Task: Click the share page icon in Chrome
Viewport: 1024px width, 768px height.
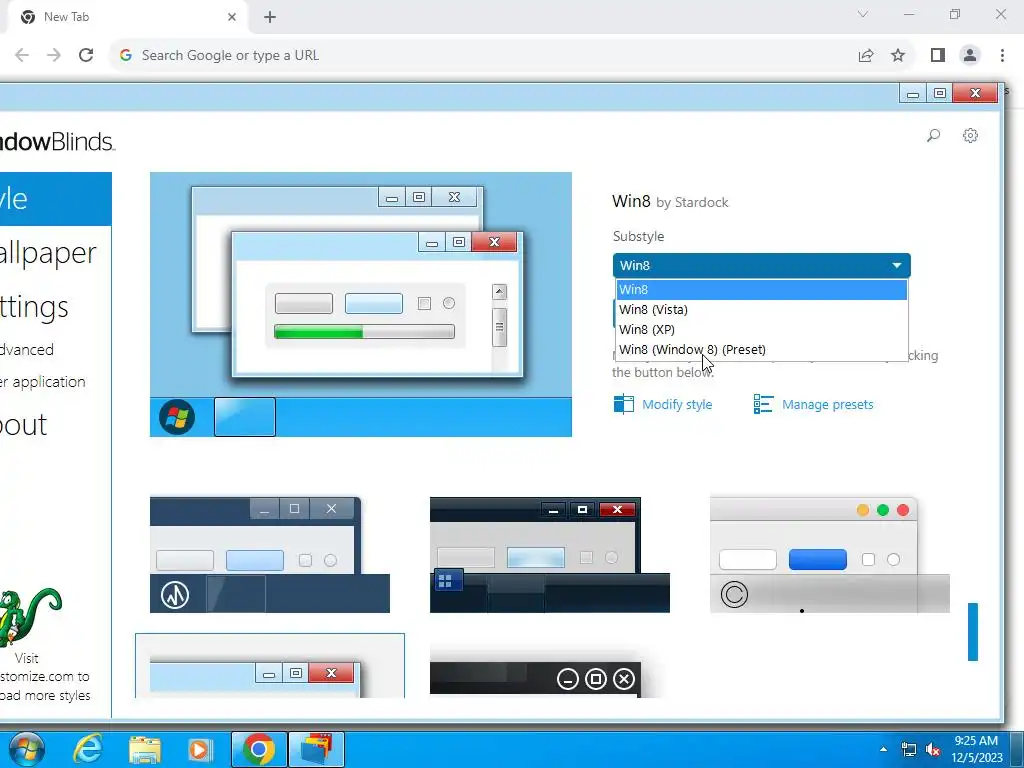Action: pos(866,55)
